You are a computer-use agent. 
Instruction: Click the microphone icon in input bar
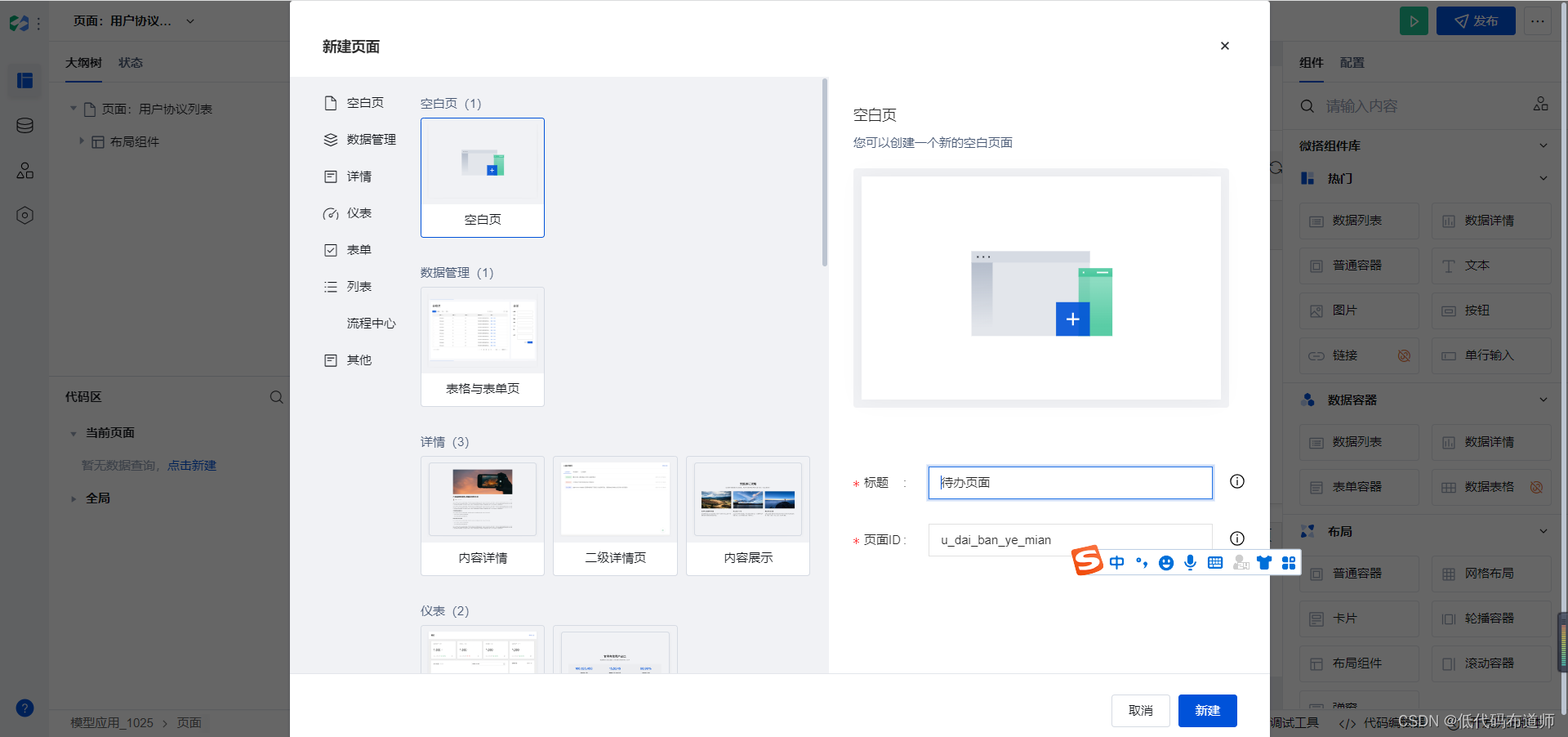[x=1190, y=563]
